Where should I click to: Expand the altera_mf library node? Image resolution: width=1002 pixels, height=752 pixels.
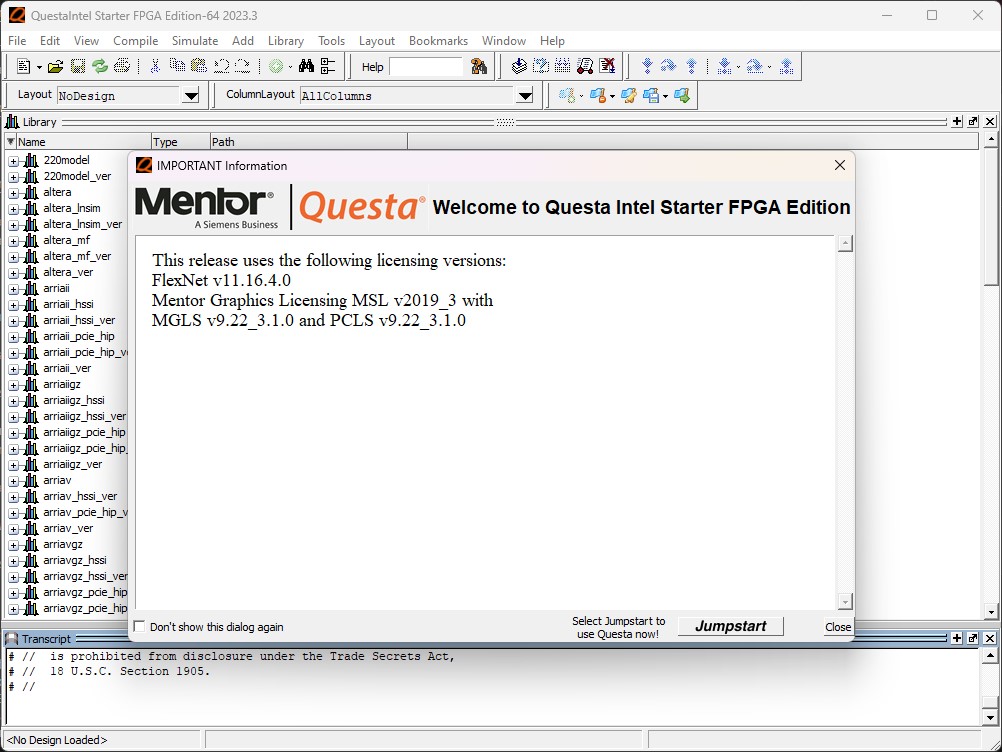[x=13, y=241]
